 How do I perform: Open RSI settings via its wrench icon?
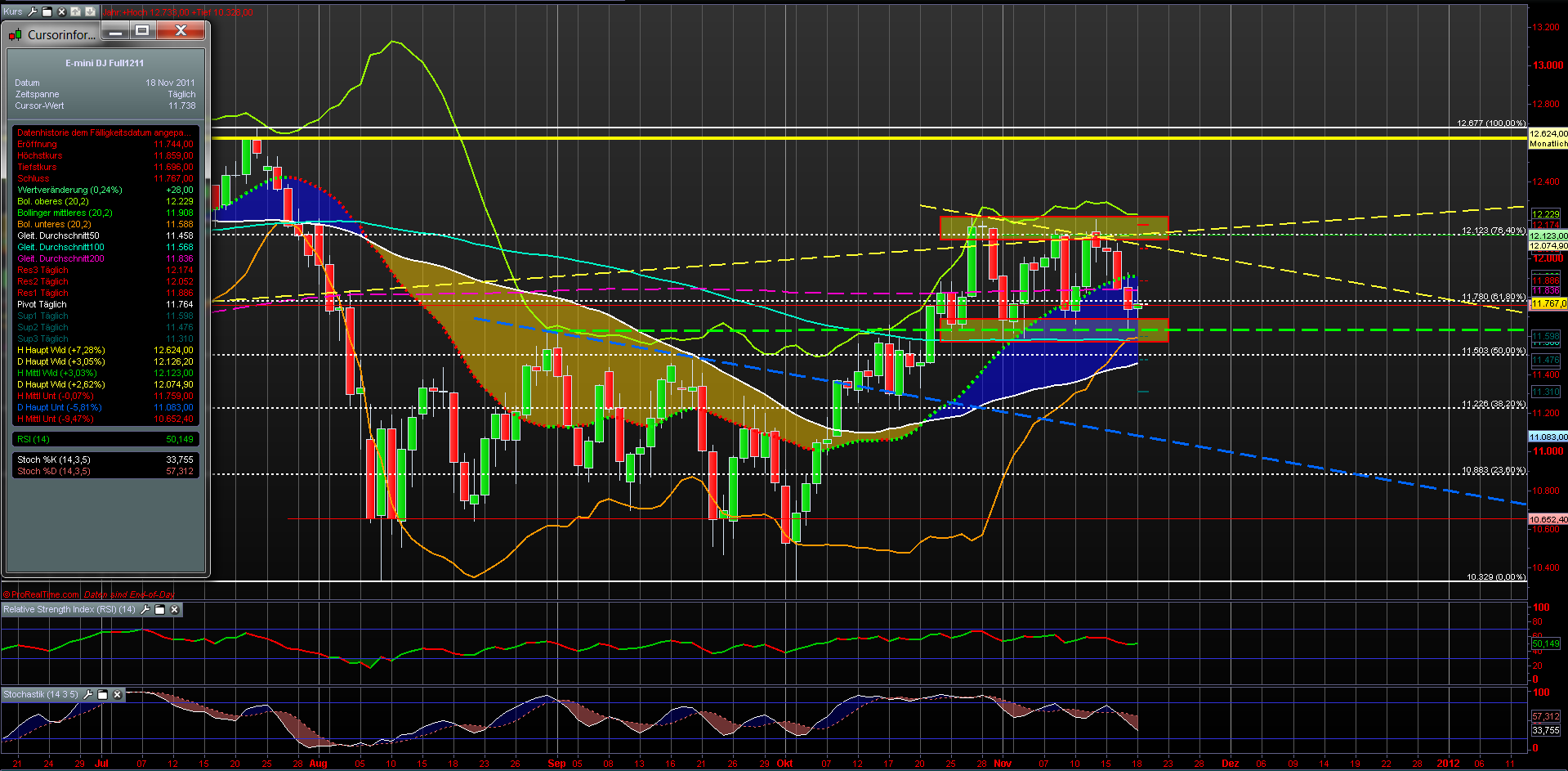click(x=145, y=610)
